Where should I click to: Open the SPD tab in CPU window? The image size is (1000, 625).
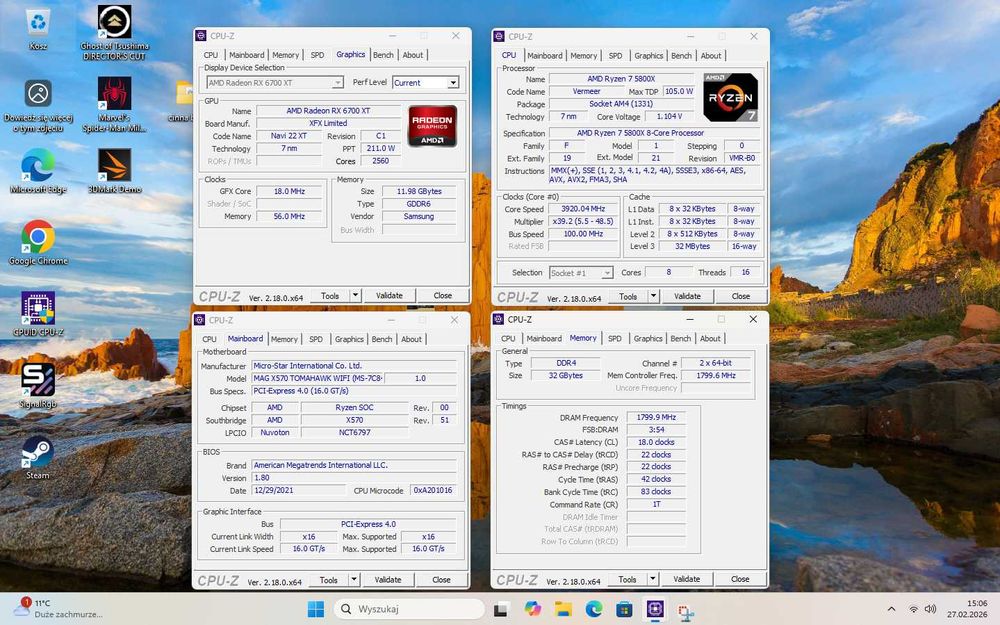click(615, 55)
